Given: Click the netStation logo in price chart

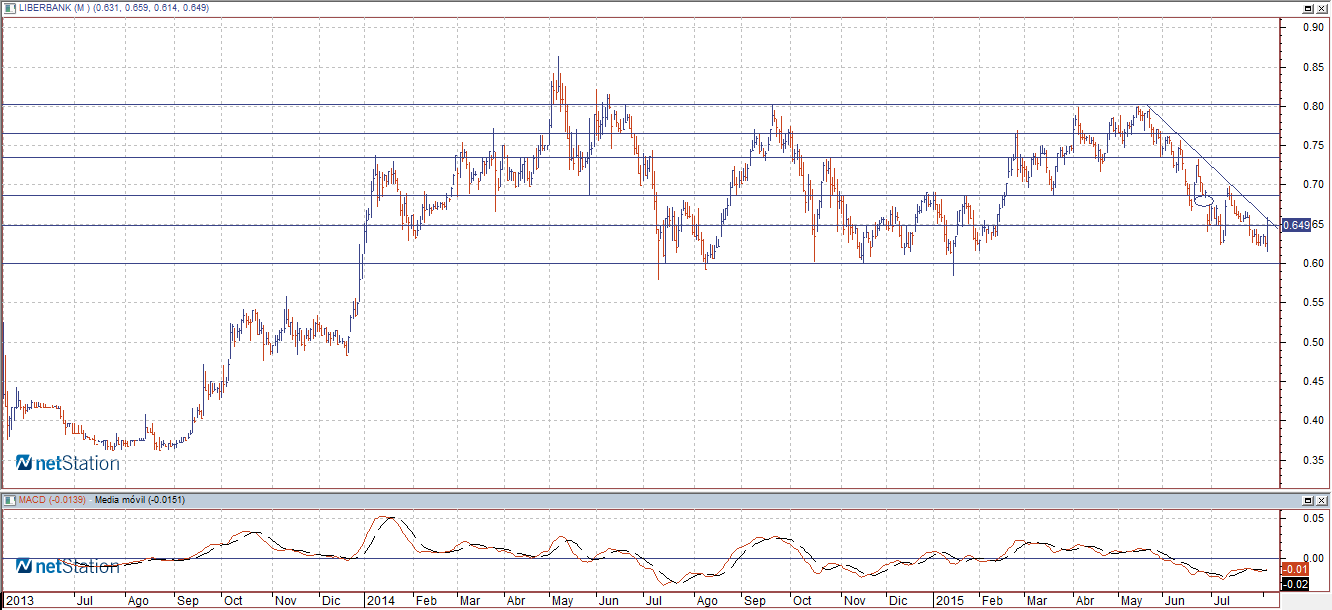Looking at the screenshot, I should (x=67, y=463).
